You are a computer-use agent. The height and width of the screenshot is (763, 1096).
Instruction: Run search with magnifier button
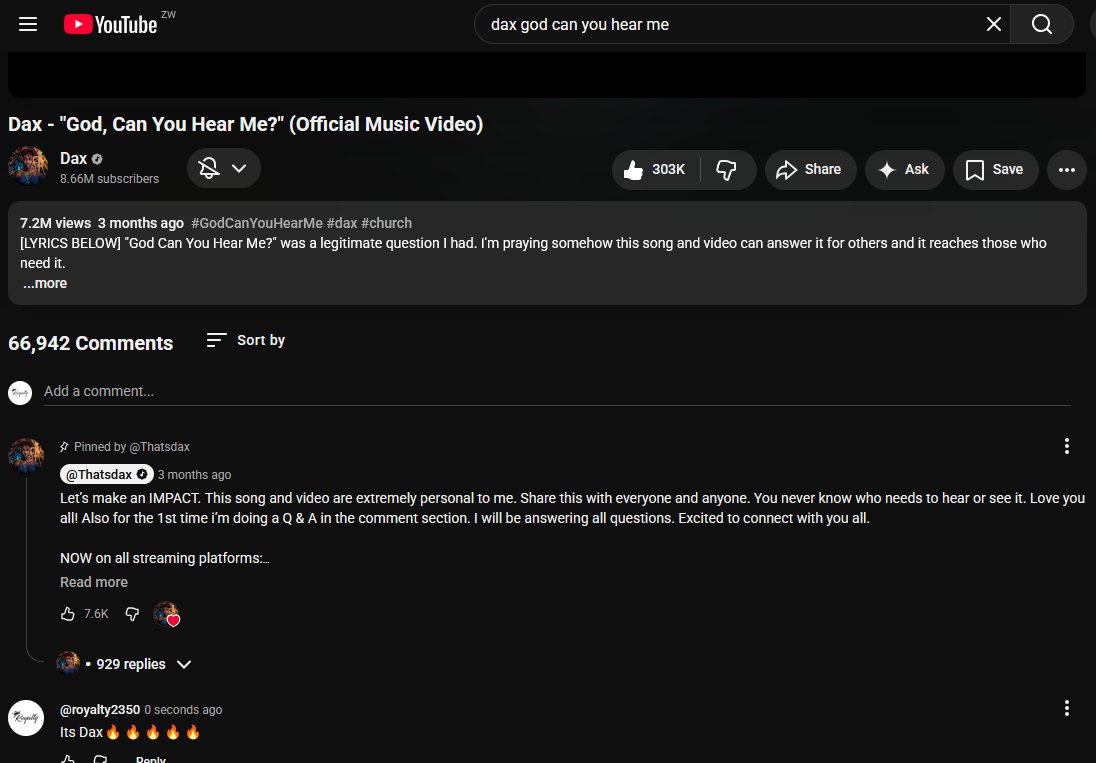[1041, 24]
